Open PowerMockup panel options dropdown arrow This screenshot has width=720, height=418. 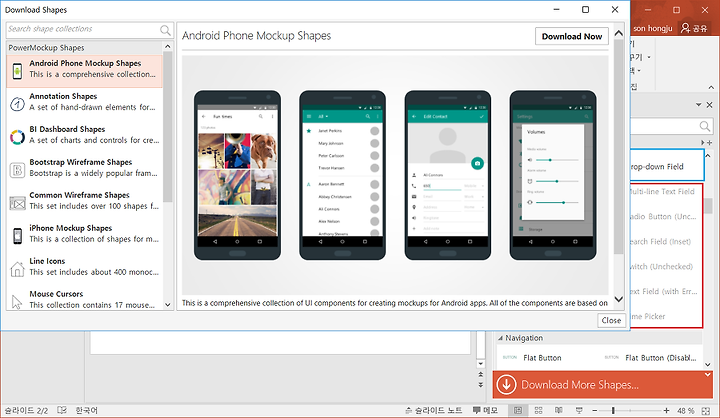click(698, 105)
